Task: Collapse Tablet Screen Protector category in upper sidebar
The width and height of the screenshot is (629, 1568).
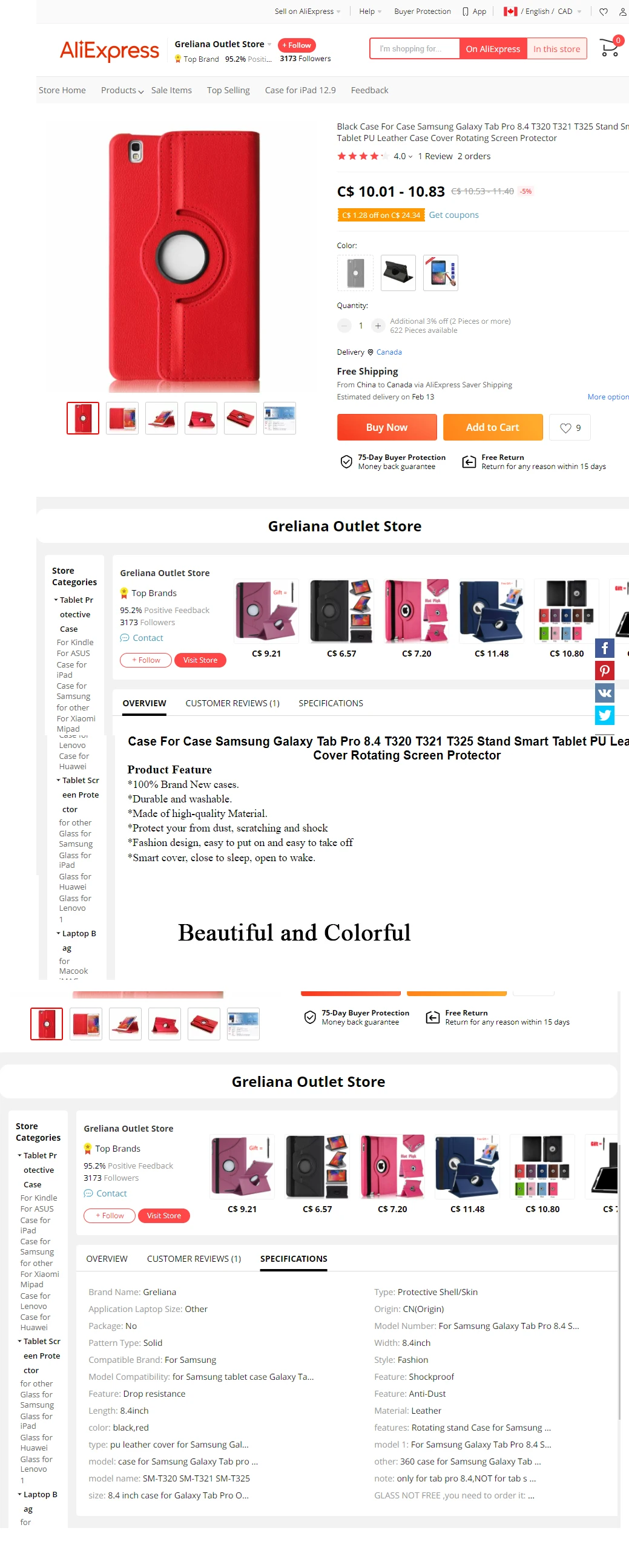Action: 59,779
